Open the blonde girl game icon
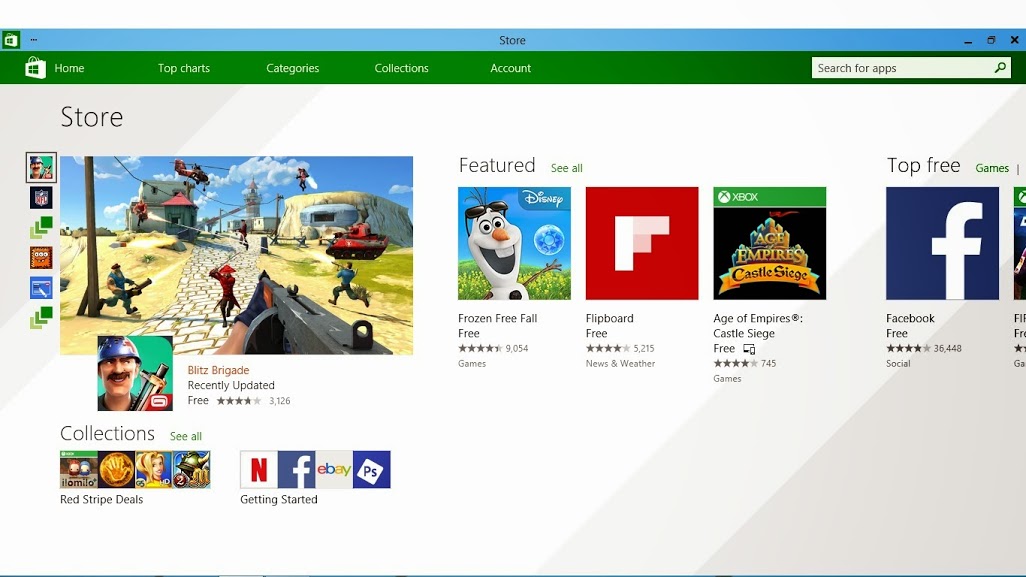Viewport: 1026px width, 577px height. tap(154, 470)
